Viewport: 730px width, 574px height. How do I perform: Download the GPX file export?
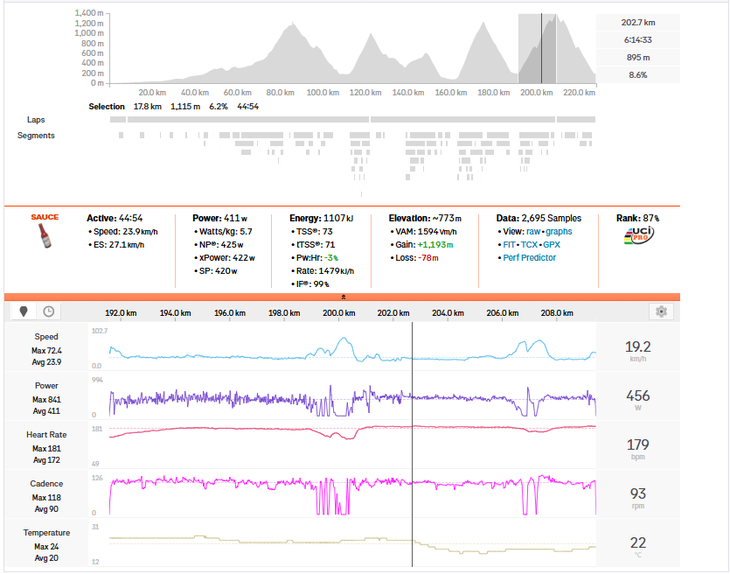pos(552,244)
